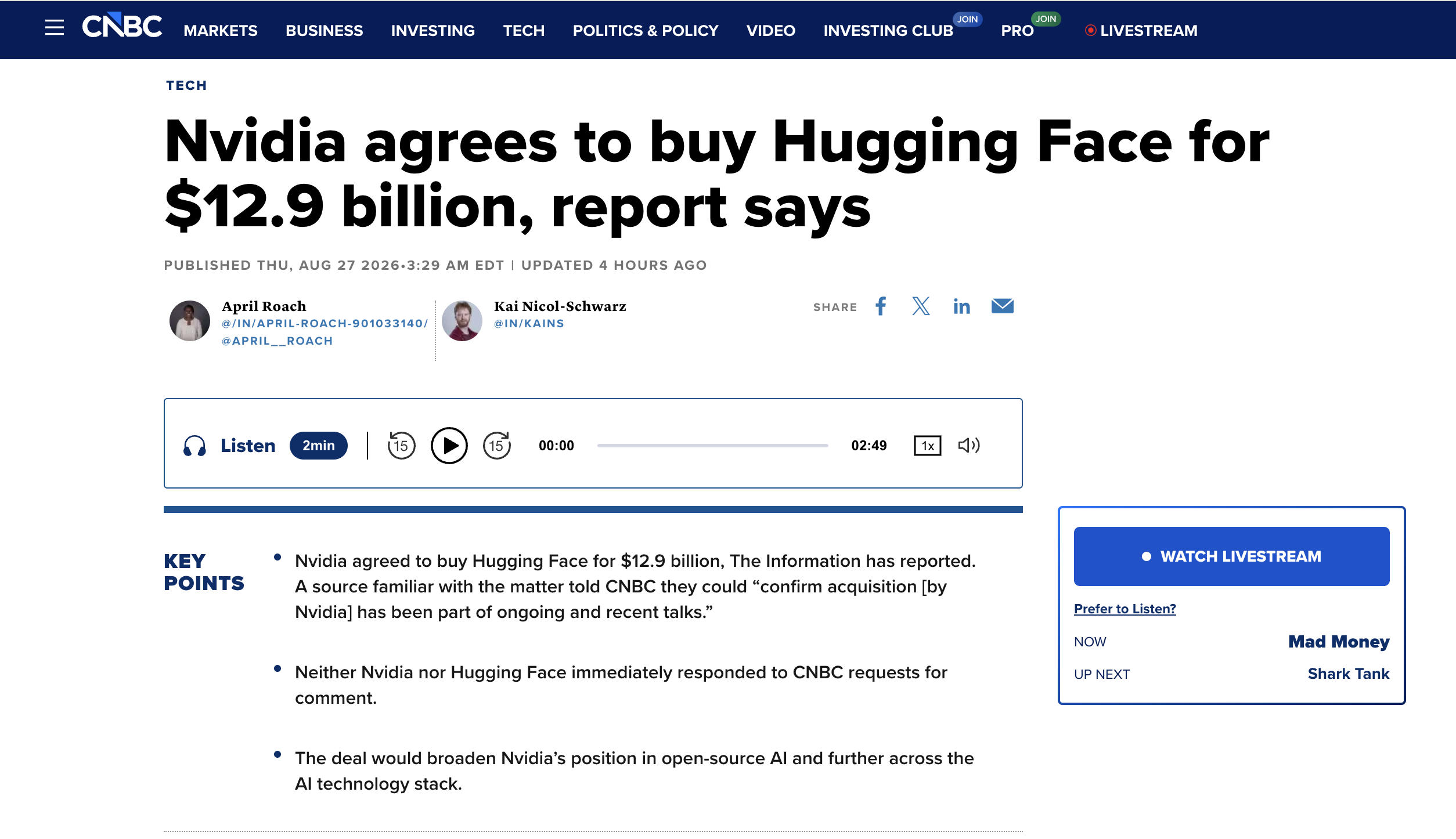This screenshot has width=1456, height=839.
Task: Share article on X
Action: point(921,306)
